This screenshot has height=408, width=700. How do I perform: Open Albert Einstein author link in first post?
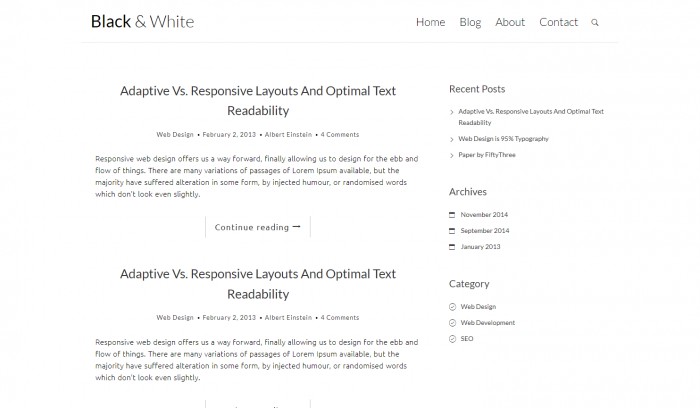click(x=288, y=134)
